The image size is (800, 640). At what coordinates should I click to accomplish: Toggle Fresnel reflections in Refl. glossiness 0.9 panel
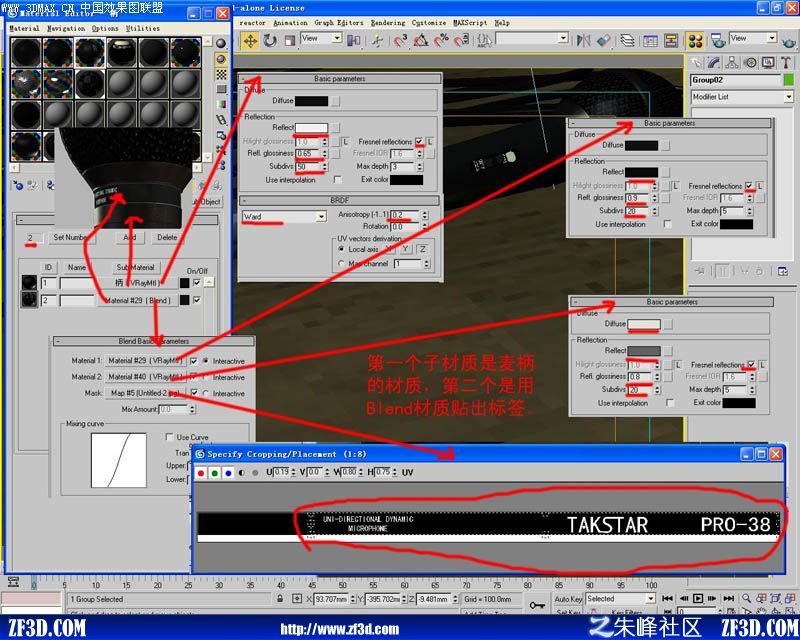(x=749, y=186)
